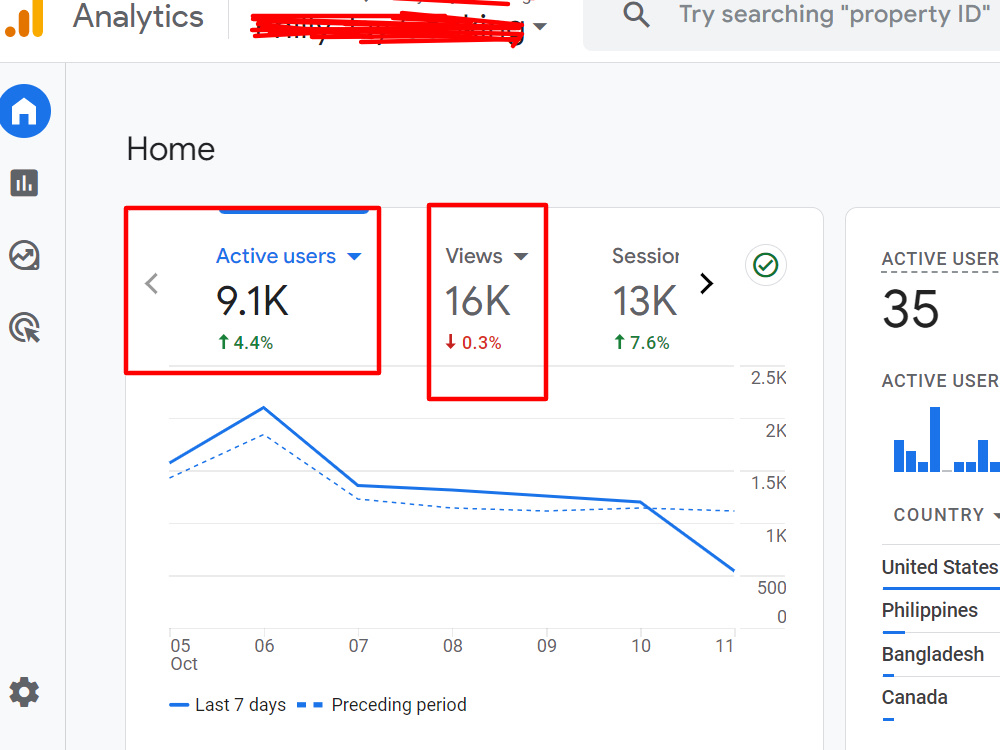
Task: Click the 0.3% decrease indicator
Action: point(473,342)
